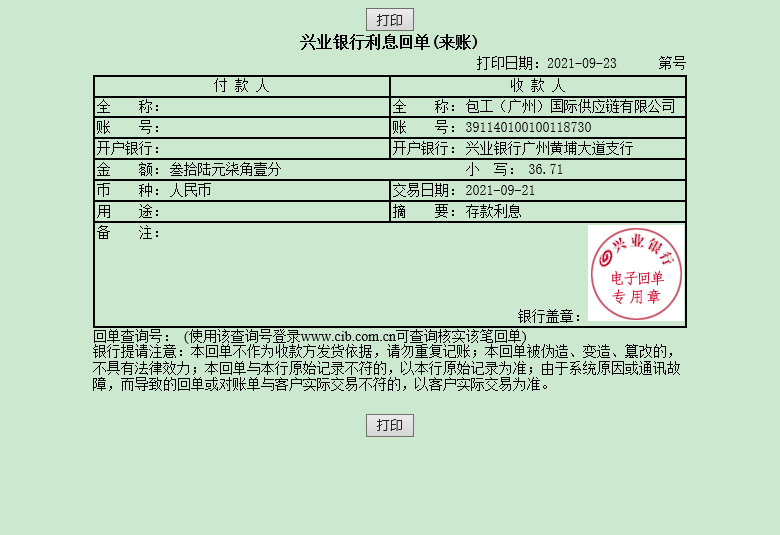Select bank 兴业银行广州黄埔大道支行
The width and height of the screenshot is (780, 535).
pyautogui.click(x=549, y=148)
